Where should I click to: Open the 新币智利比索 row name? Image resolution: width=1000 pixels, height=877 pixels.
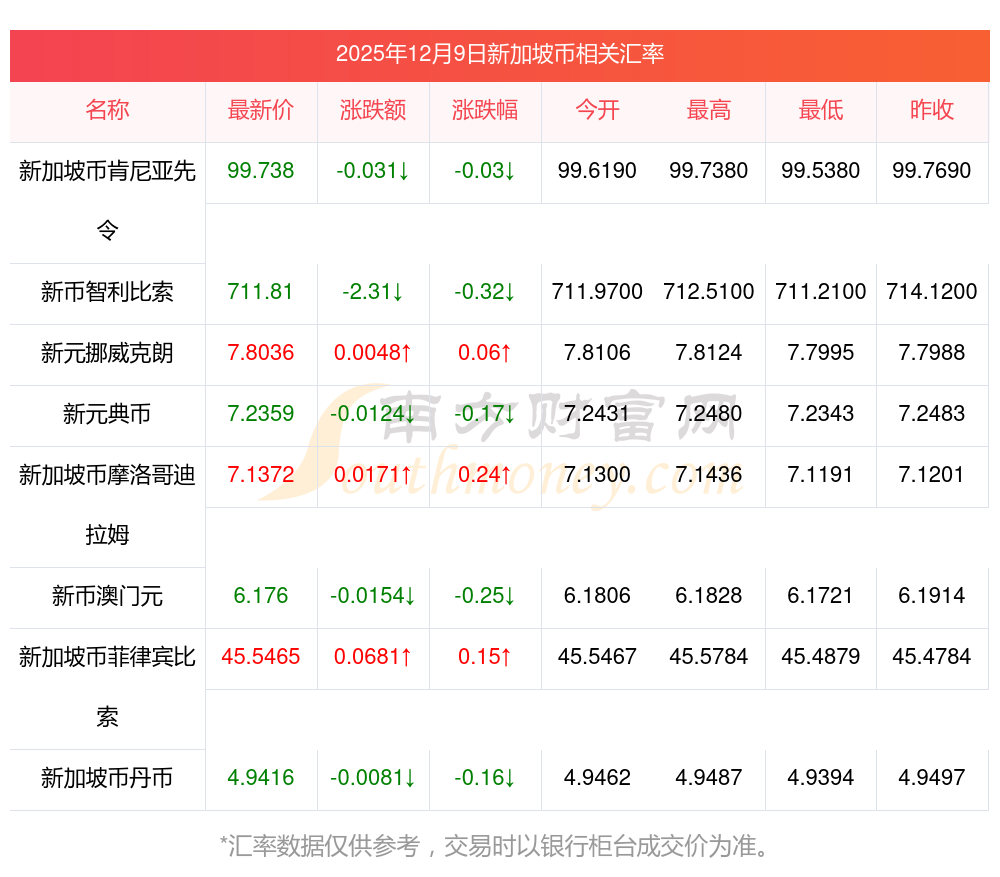[x=107, y=292]
